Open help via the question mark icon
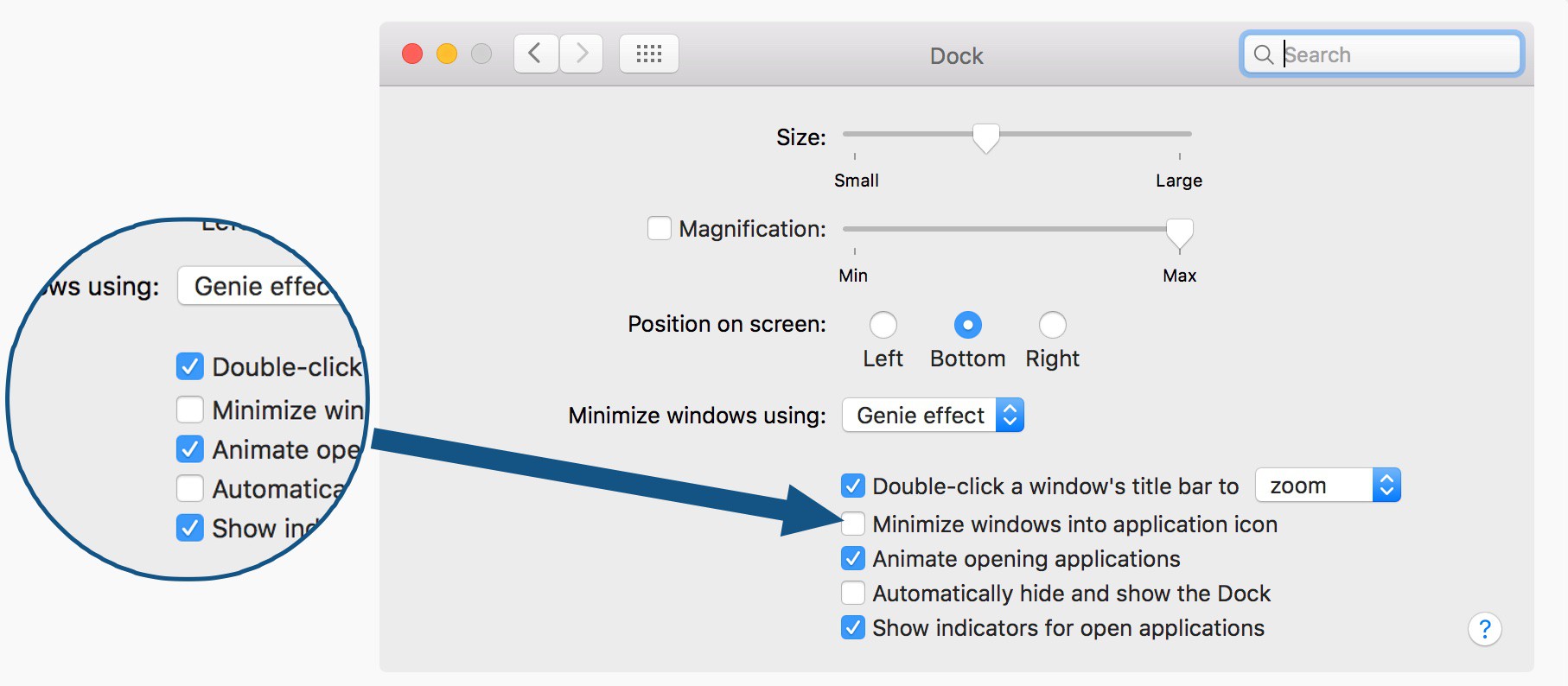 (1486, 629)
